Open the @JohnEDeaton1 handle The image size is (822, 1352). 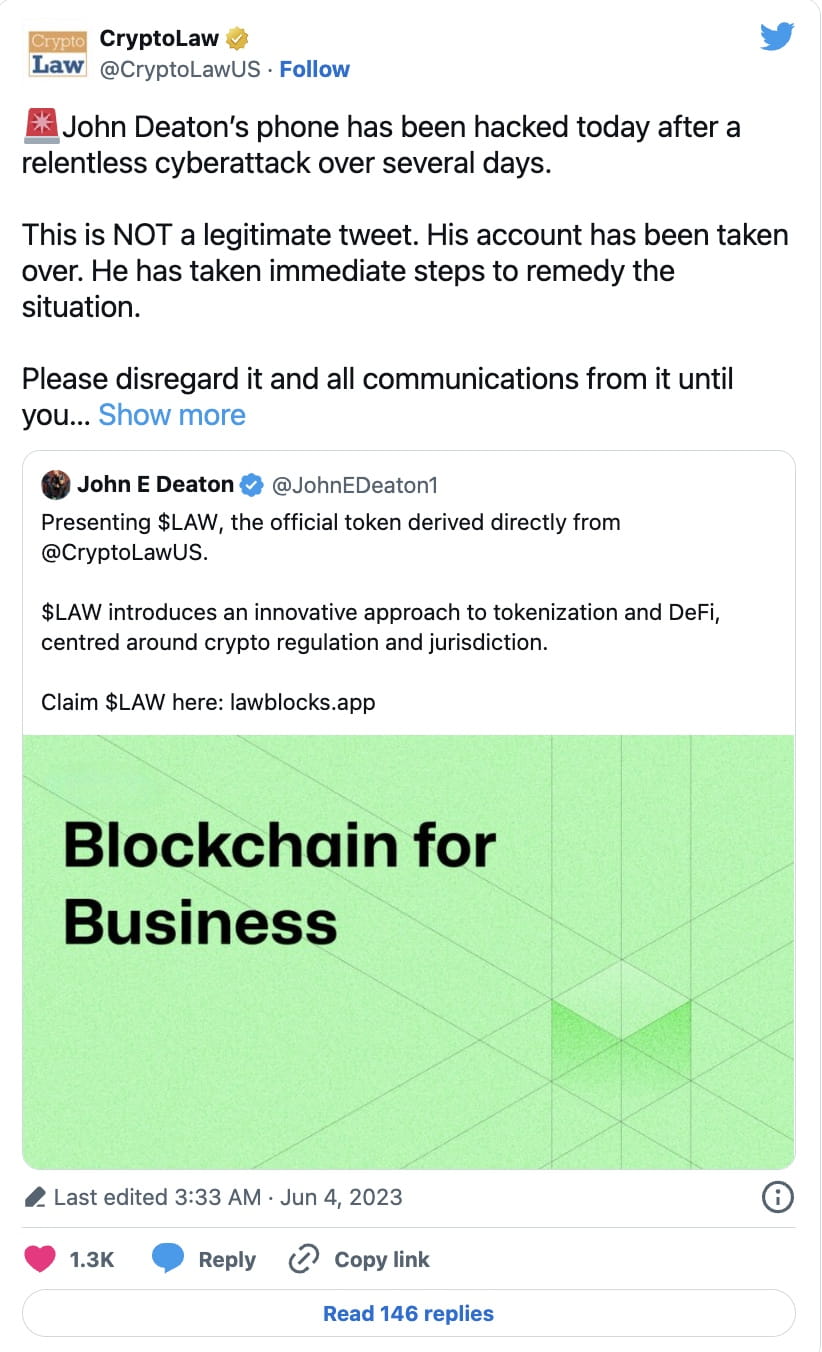(x=358, y=484)
